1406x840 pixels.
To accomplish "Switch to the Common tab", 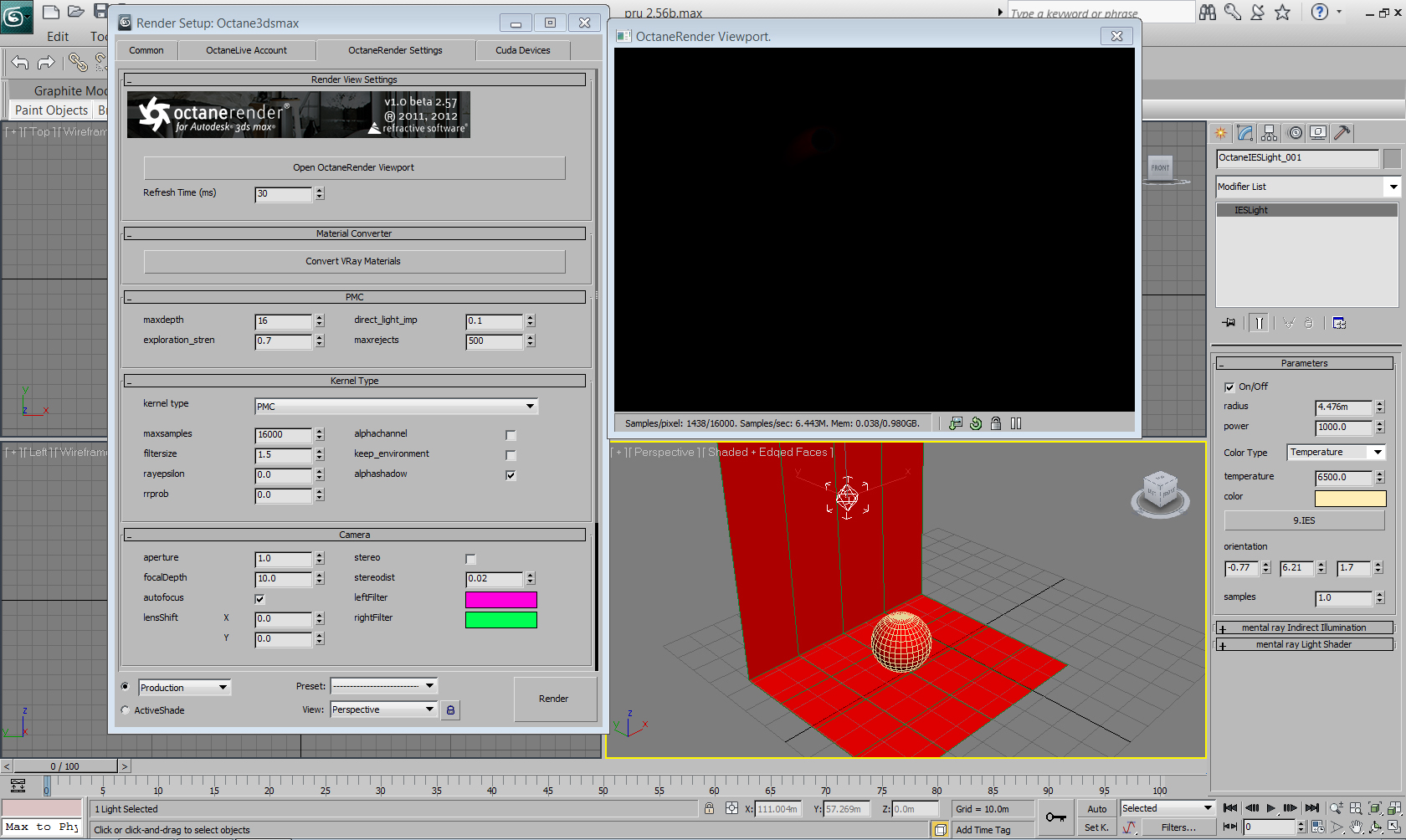I will 146,50.
